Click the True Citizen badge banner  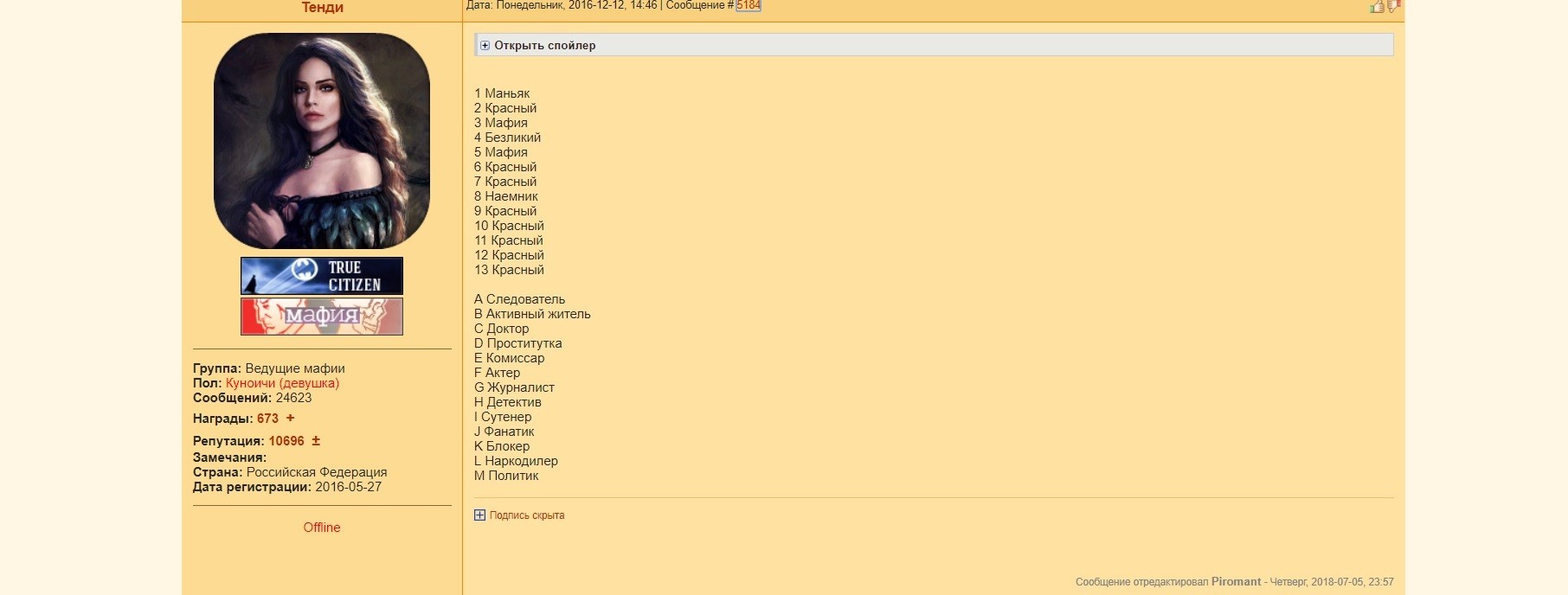(x=322, y=276)
